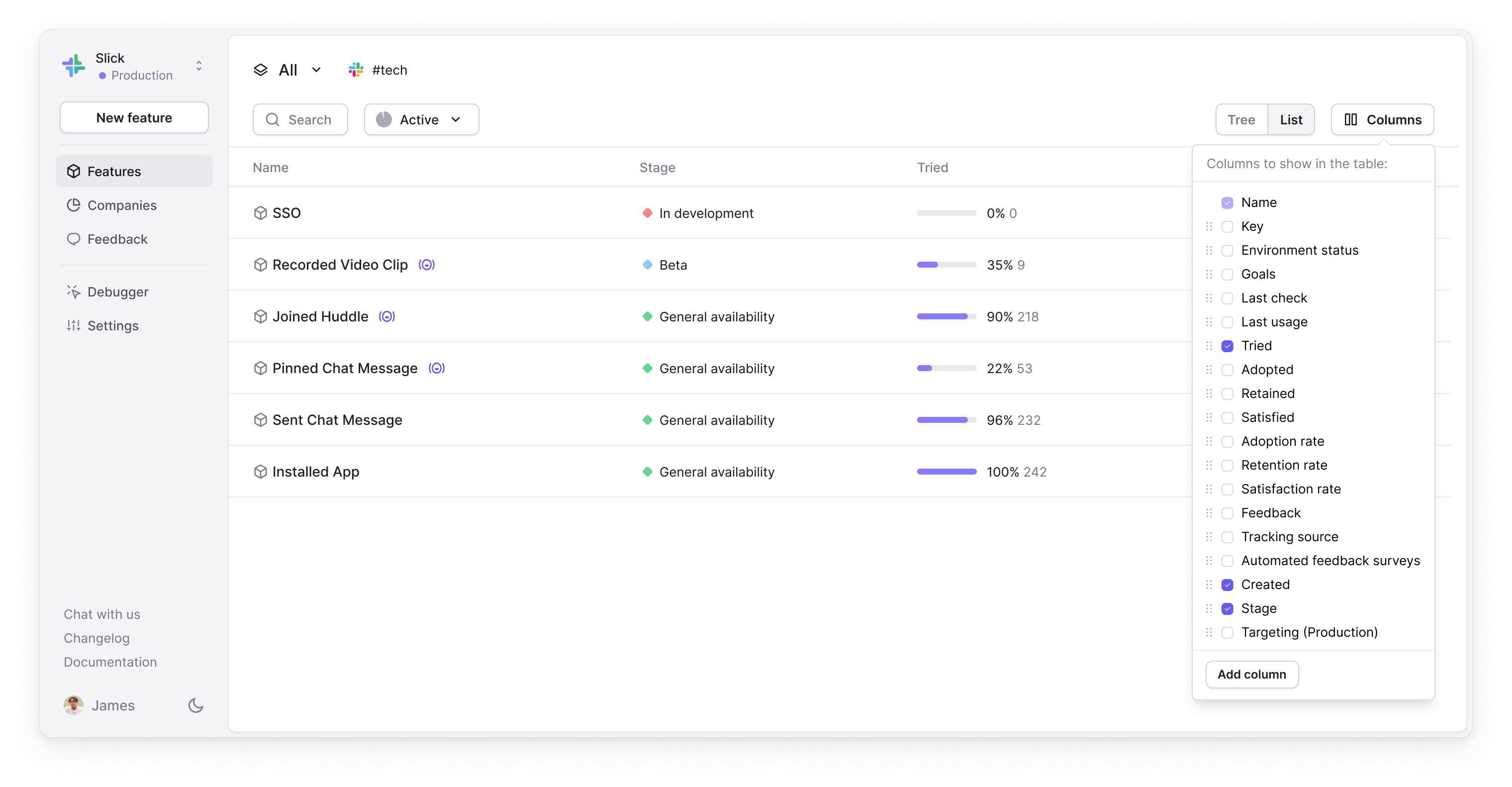Click tracking badge beside Recorded Video Clip
1512x787 pixels.
tap(427, 265)
